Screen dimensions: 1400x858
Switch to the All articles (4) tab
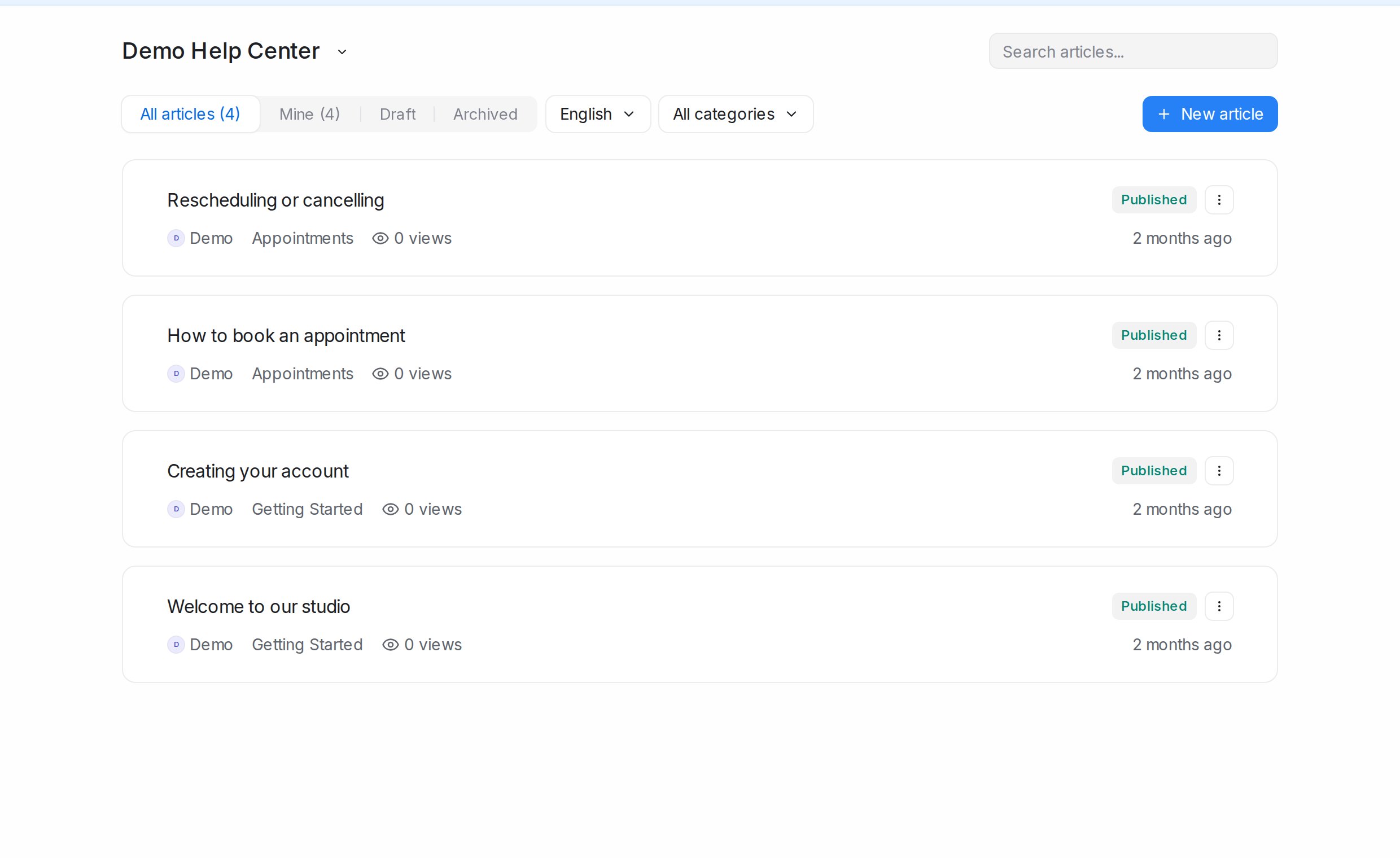coord(190,114)
